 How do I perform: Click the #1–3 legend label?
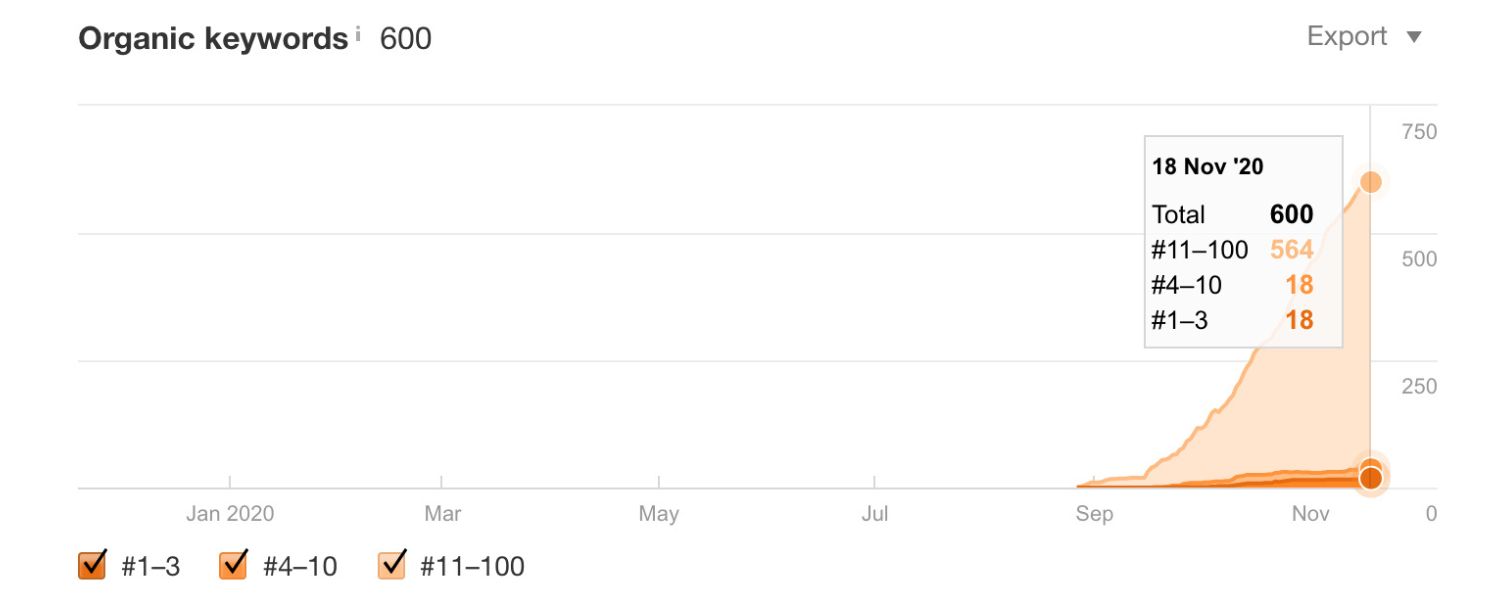pyautogui.click(x=150, y=567)
